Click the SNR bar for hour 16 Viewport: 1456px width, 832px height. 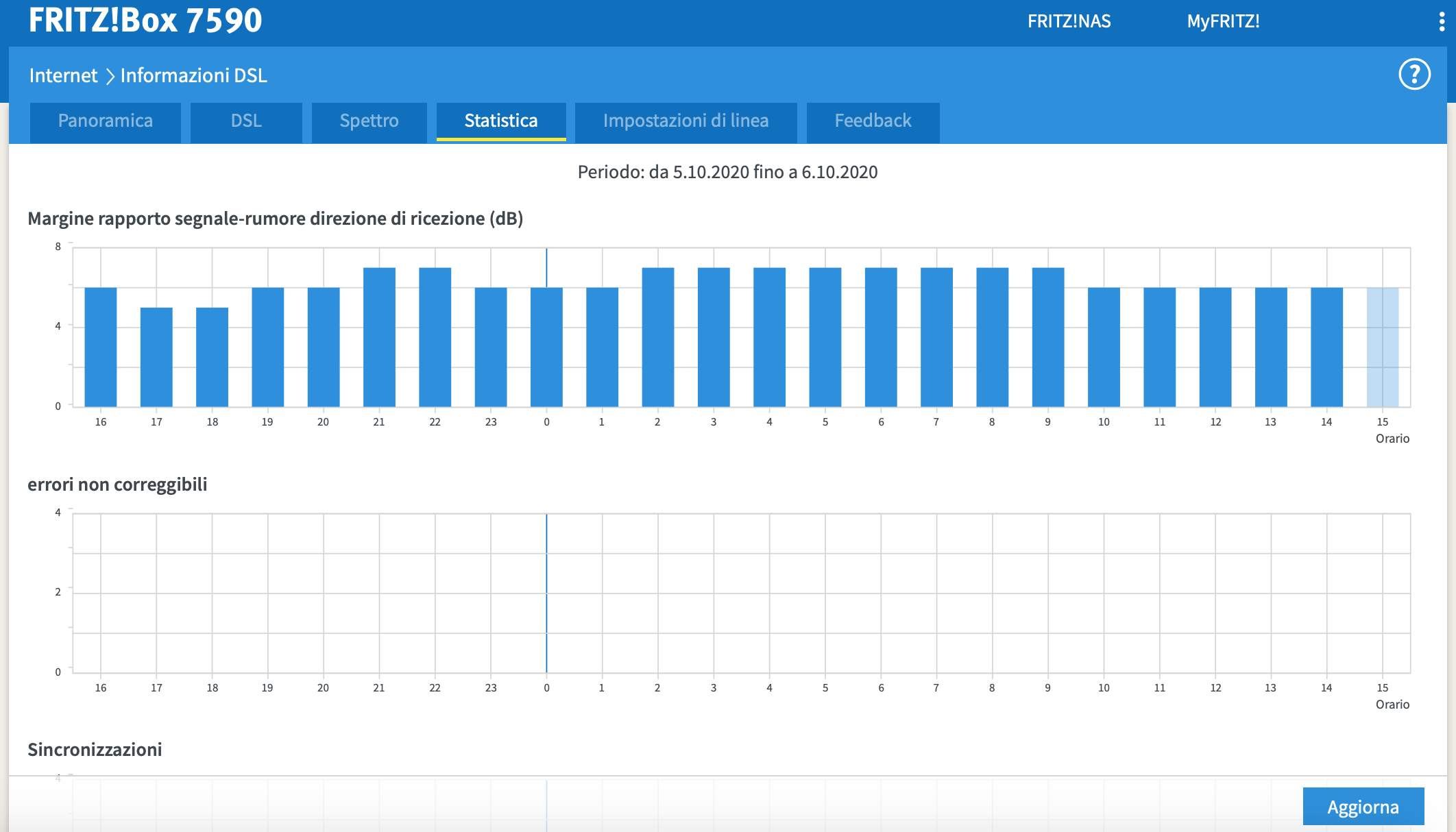(101, 347)
